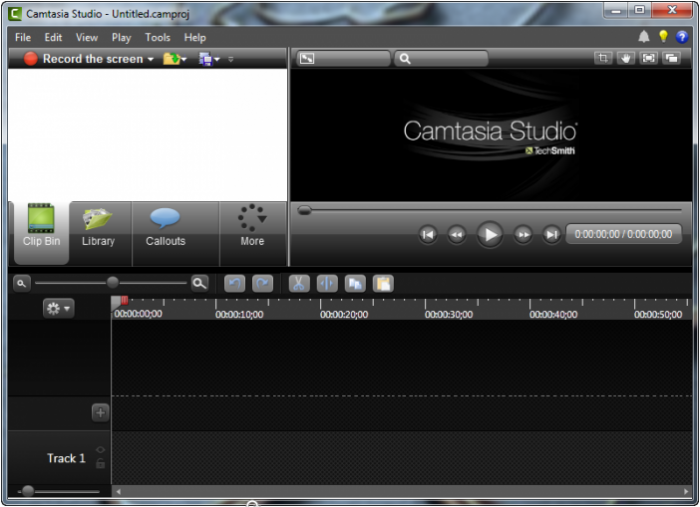This screenshot has height=507, width=700.
Task: Select the Clip Bin tab
Action: coord(42,233)
